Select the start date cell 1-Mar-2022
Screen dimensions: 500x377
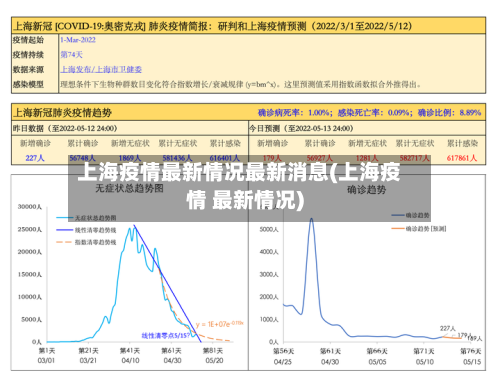pyautogui.click(x=78, y=40)
